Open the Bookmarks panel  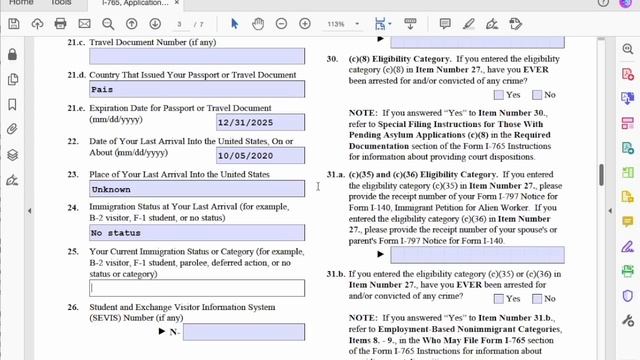point(13,104)
